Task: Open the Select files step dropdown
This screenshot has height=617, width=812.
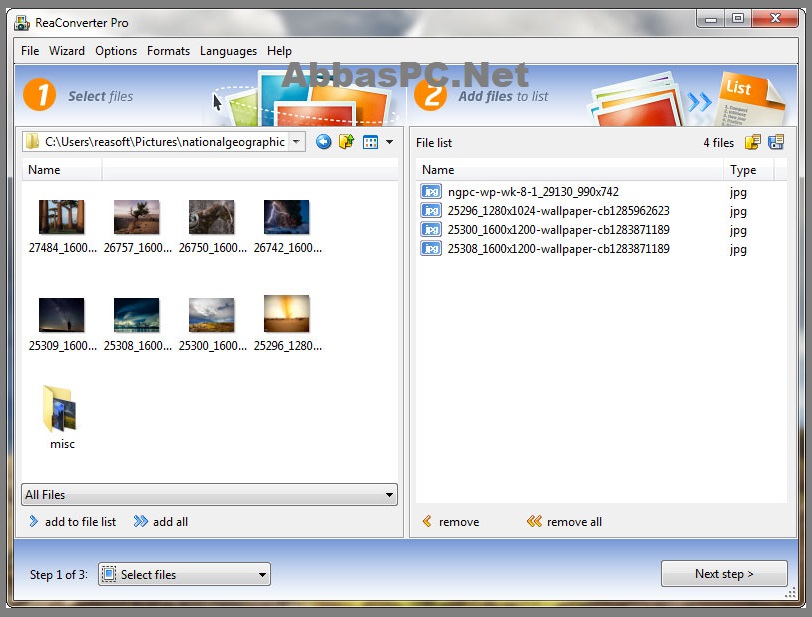Action: point(184,574)
